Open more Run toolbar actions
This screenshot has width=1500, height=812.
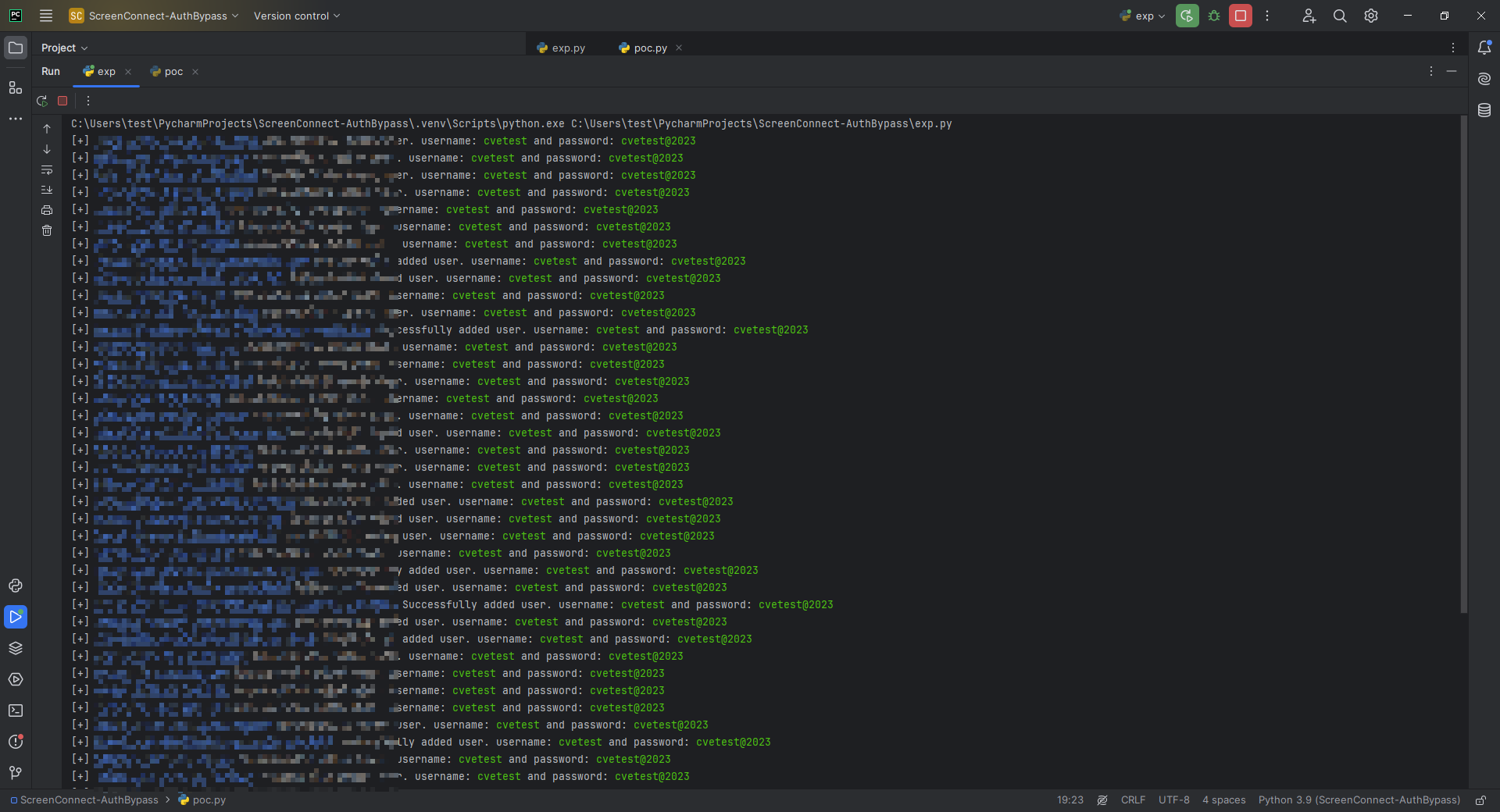(x=88, y=101)
